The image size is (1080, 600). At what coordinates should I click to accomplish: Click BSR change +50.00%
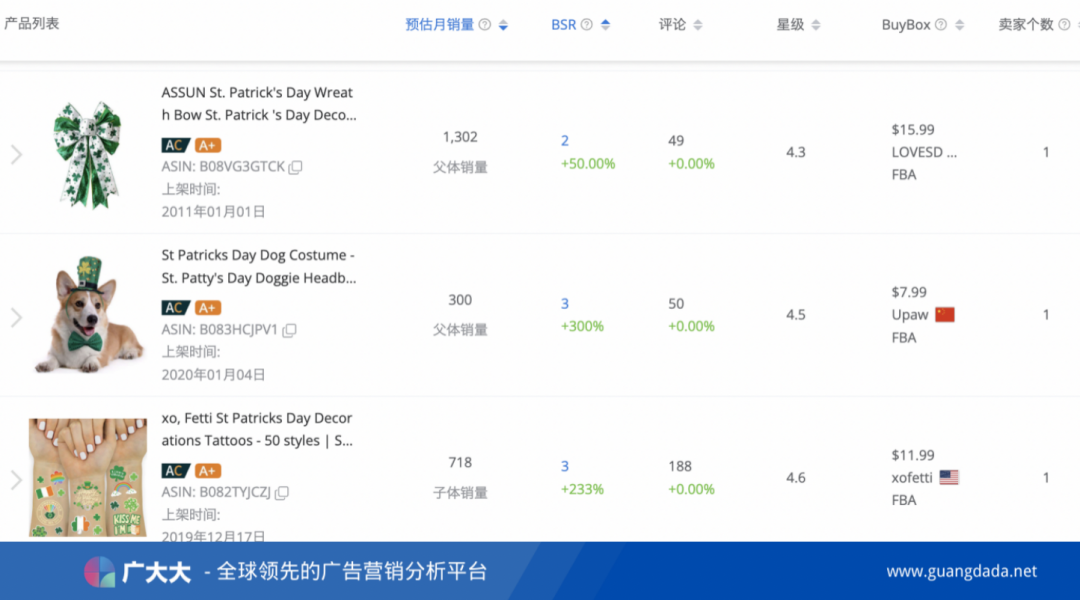(588, 164)
